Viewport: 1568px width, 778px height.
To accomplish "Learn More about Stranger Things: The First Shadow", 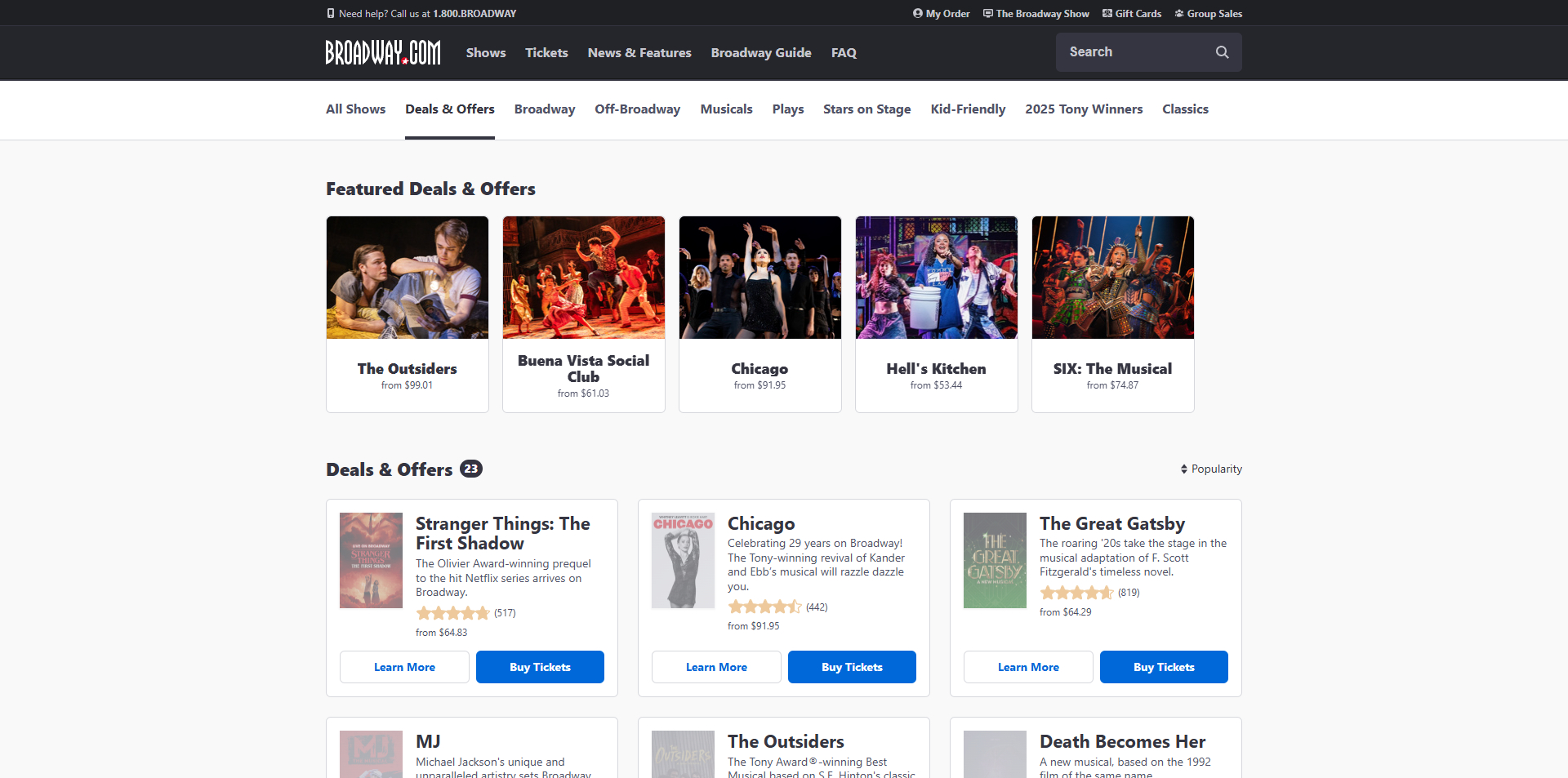I will point(404,667).
